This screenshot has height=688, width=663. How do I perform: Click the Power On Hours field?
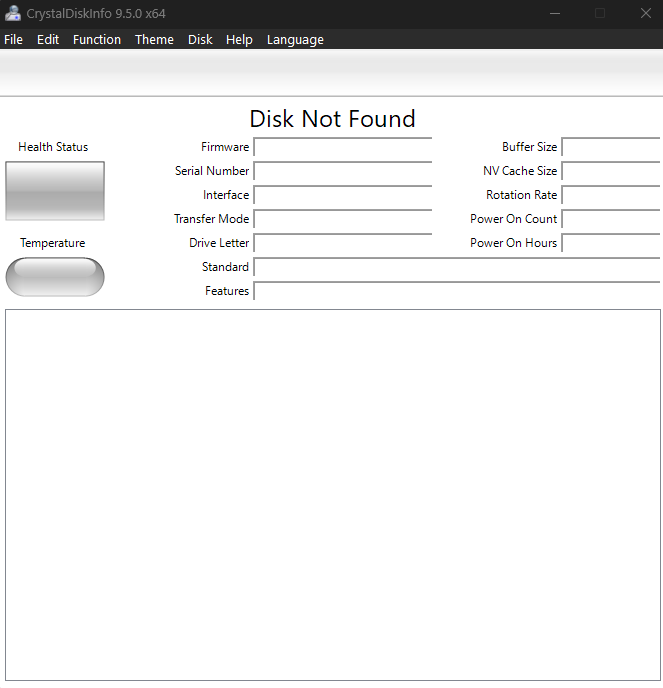point(611,243)
